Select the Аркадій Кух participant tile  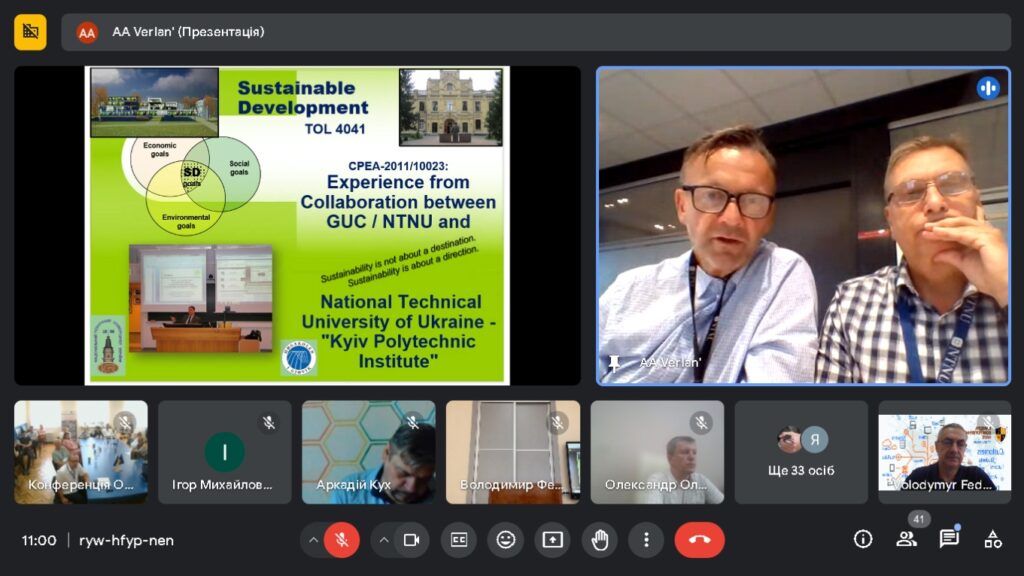(368, 452)
